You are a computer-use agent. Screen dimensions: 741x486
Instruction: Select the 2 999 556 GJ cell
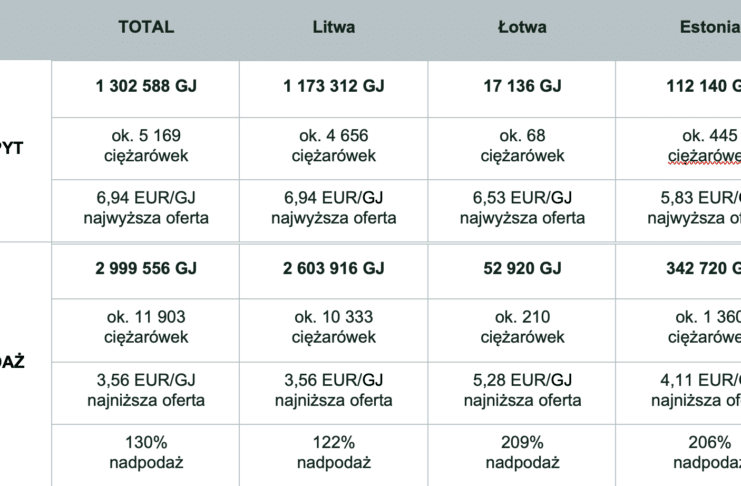tap(146, 271)
